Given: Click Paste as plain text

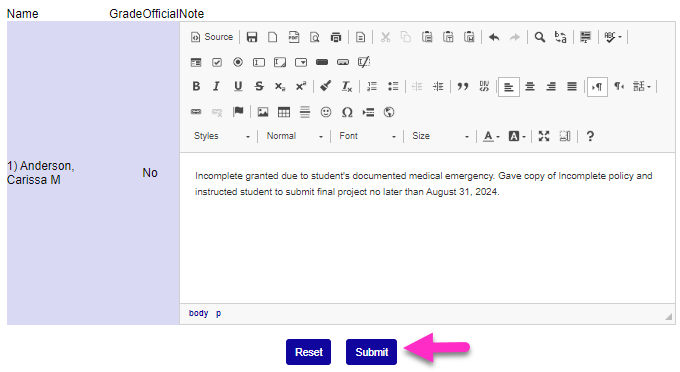Looking at the screenshot, I should [448, 37].
